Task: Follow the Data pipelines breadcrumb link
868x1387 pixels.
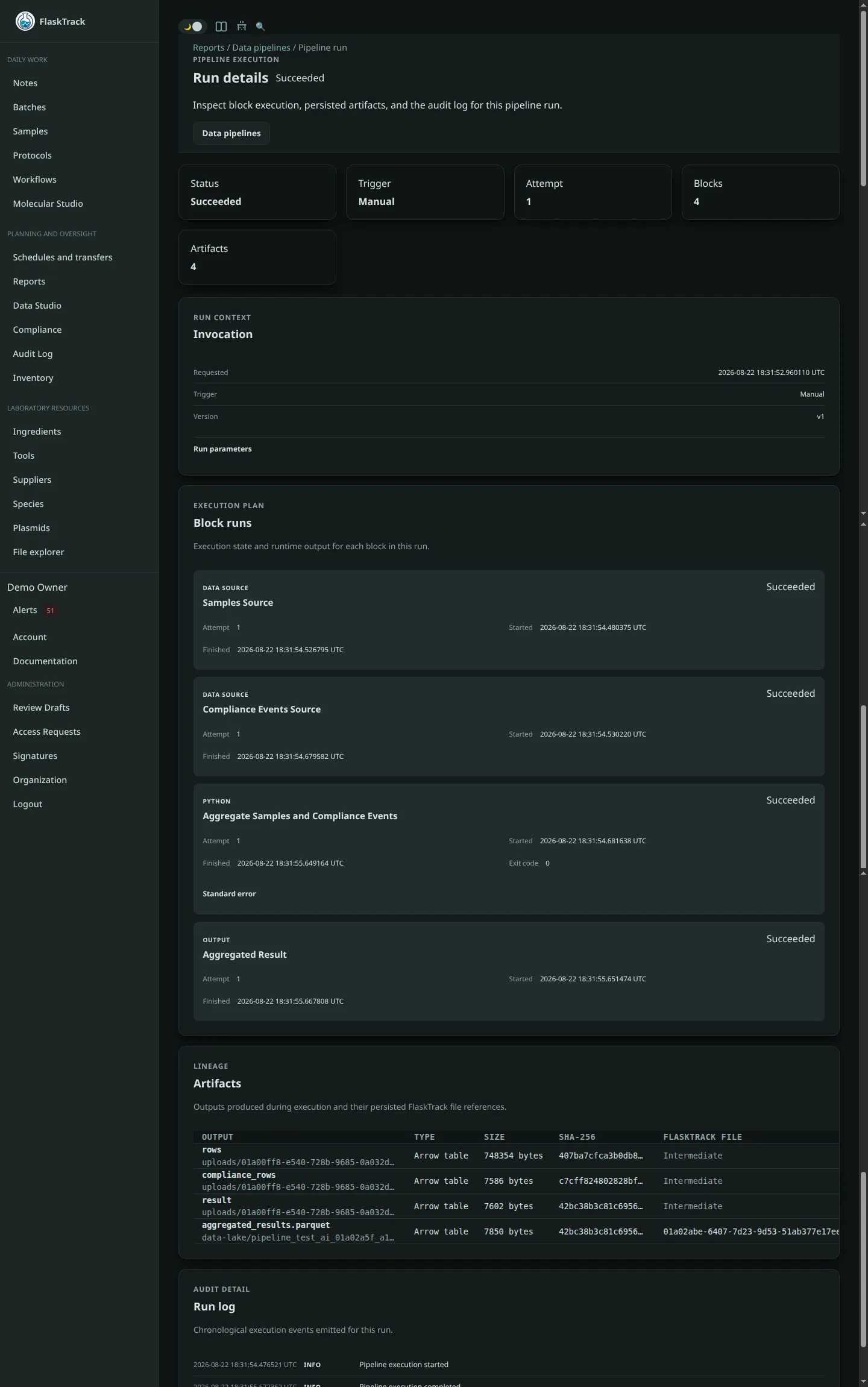Action: (x=261, y=48)
